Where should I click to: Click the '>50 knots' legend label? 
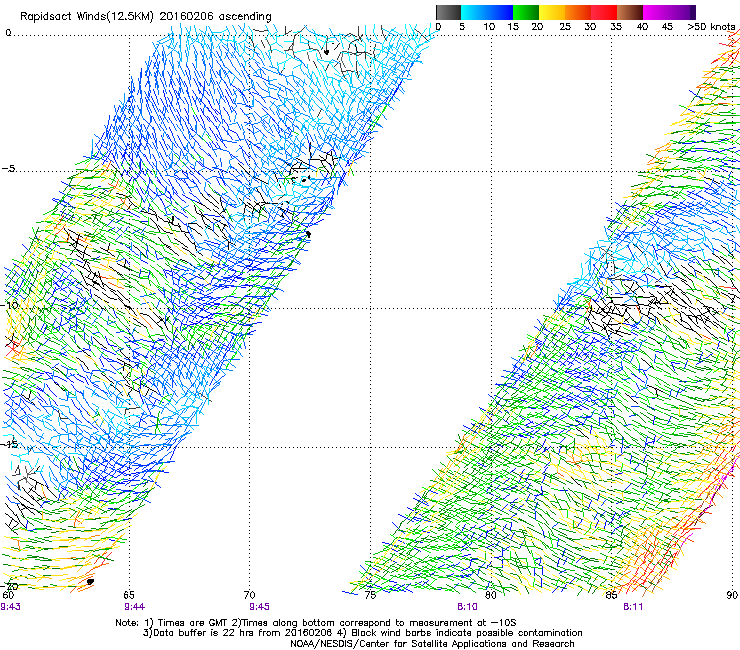coord(711,27)
